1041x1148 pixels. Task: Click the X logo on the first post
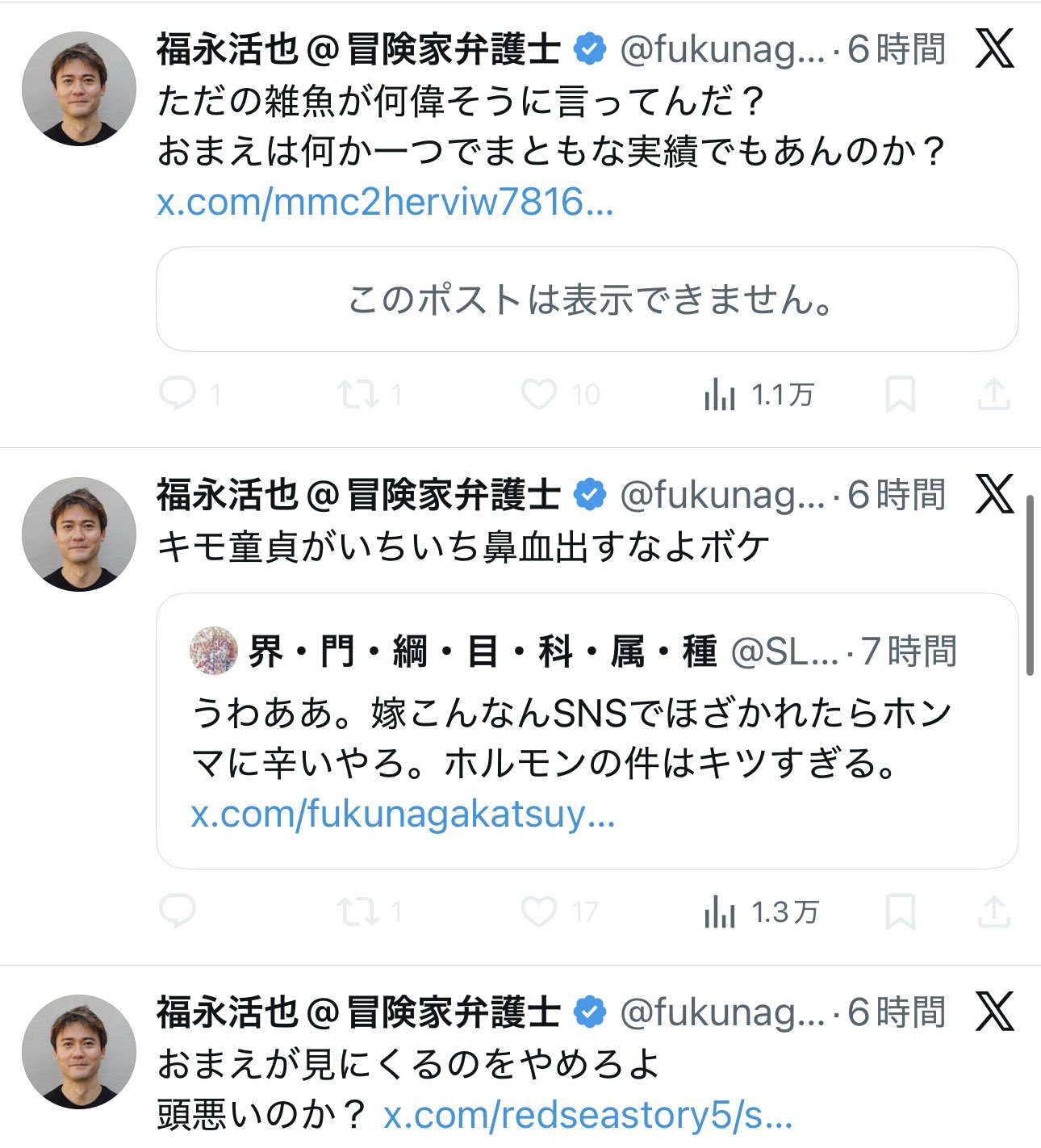point(994,49)
